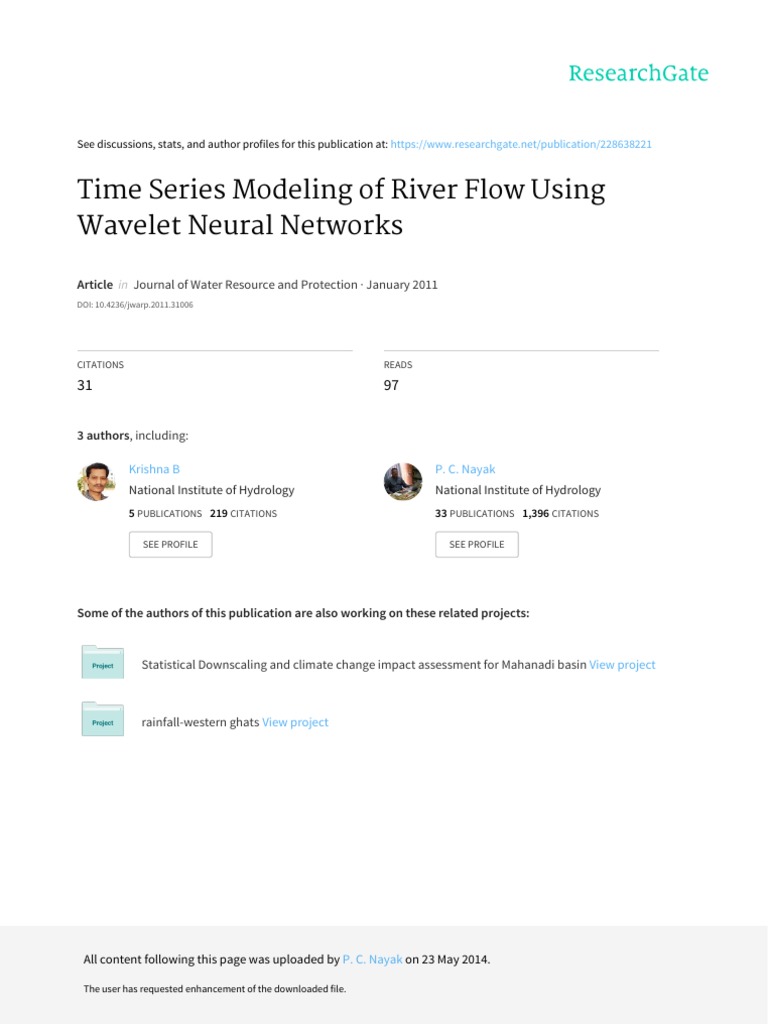
Task: Open View project link for rainfall-western ghats
Action: (x=295, y=722)
